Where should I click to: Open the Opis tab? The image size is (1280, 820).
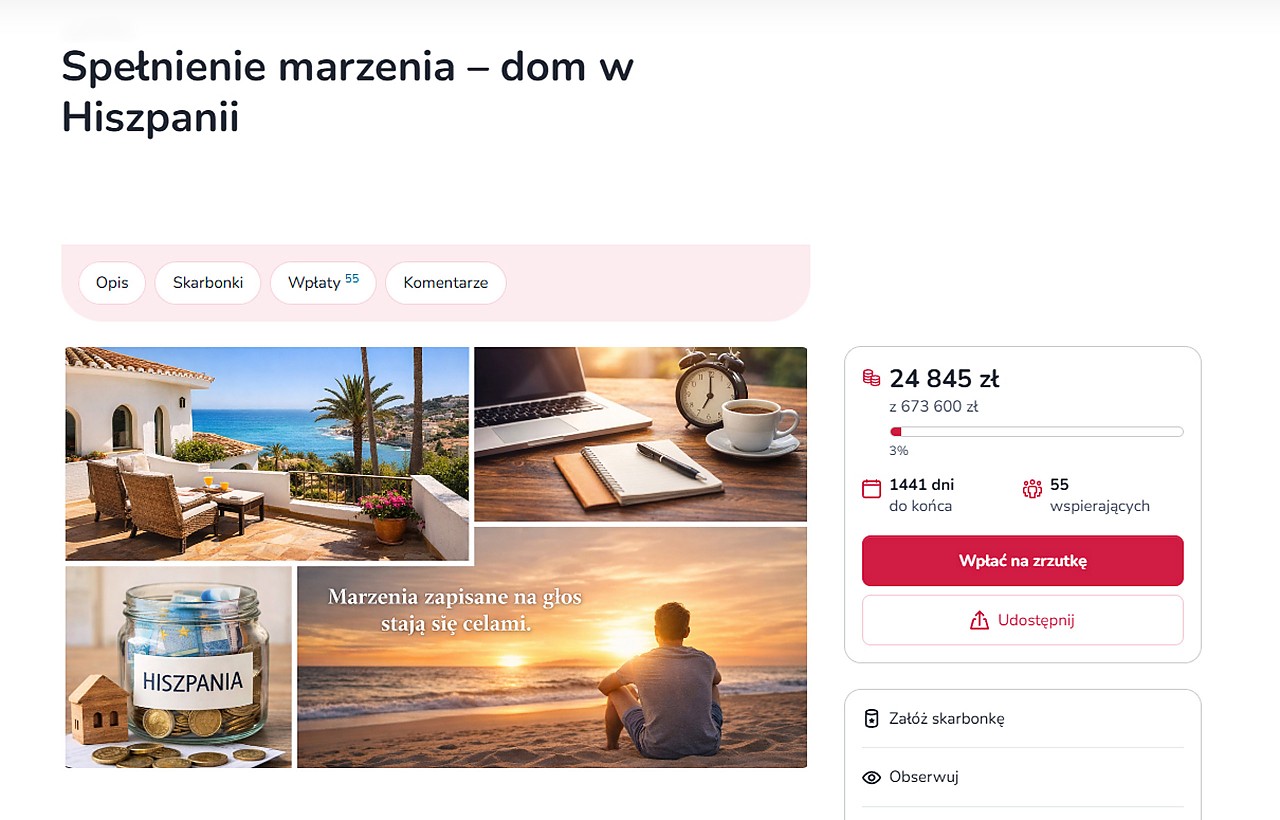pos(112,283)
